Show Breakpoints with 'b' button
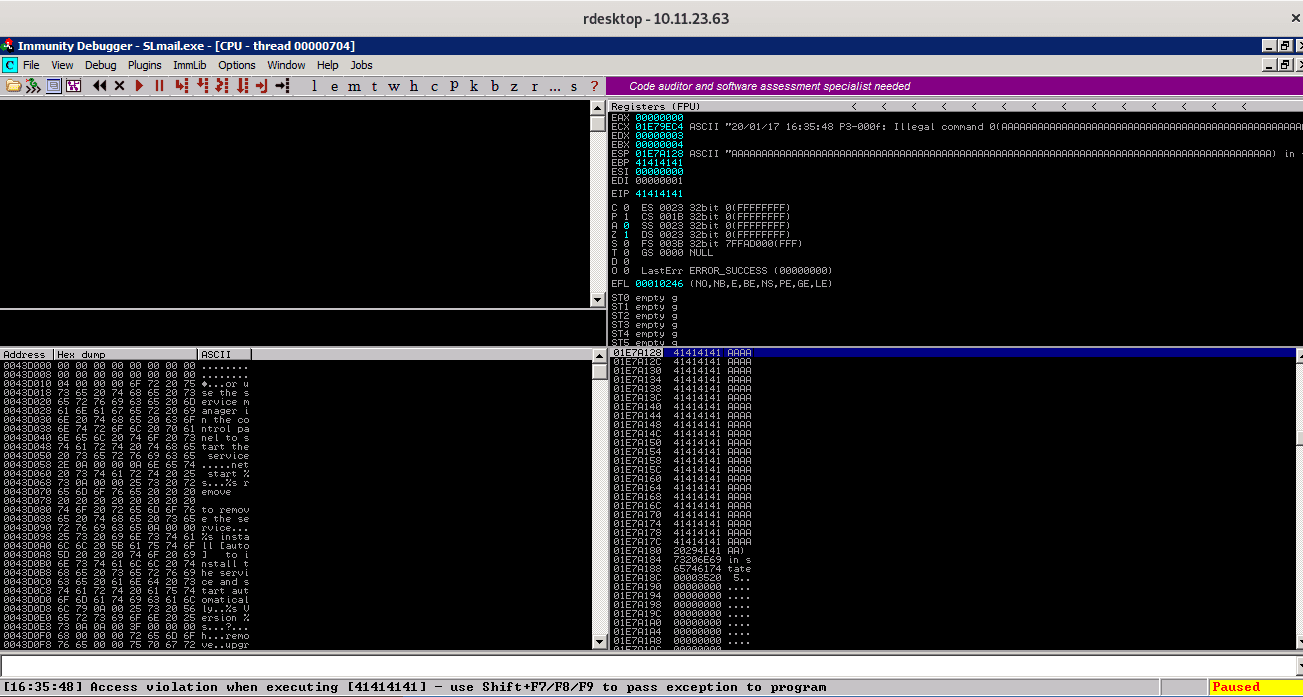Screen dimensions: 1303x697 pos(494,86)
